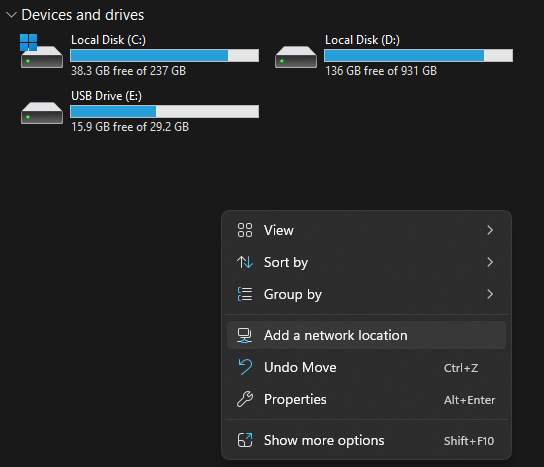The height and width of the screenshot is (467, 544).
Task: Click the Properties wrench icon
Action: [245, 399]
